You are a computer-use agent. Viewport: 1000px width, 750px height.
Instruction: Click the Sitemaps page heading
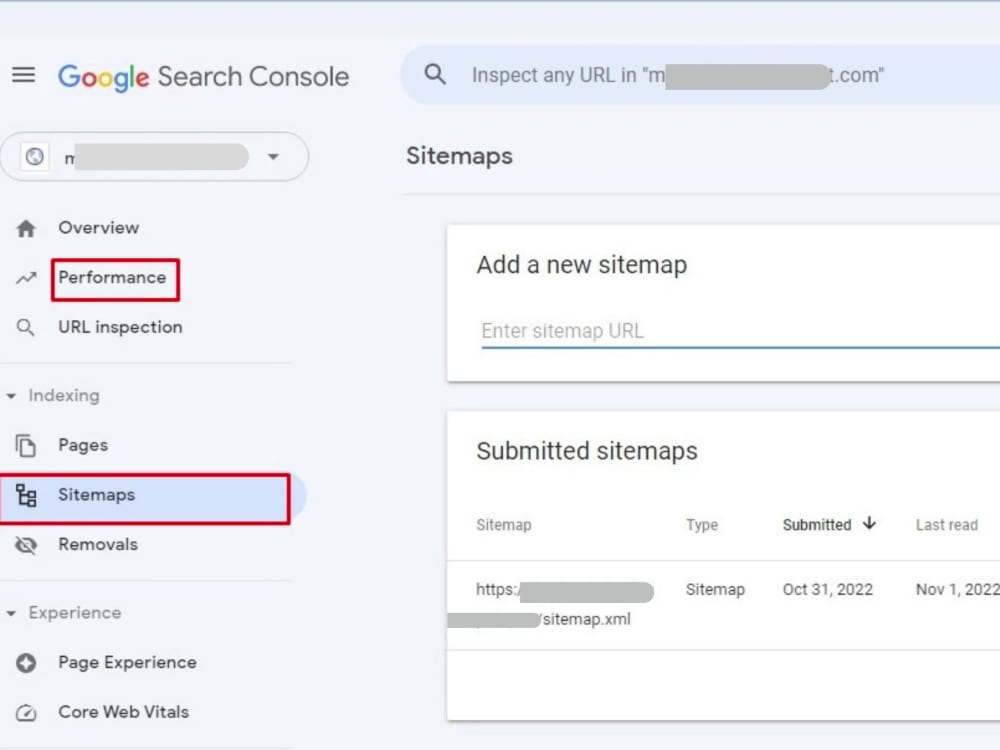pyautogui.click(x=459, y=156)
